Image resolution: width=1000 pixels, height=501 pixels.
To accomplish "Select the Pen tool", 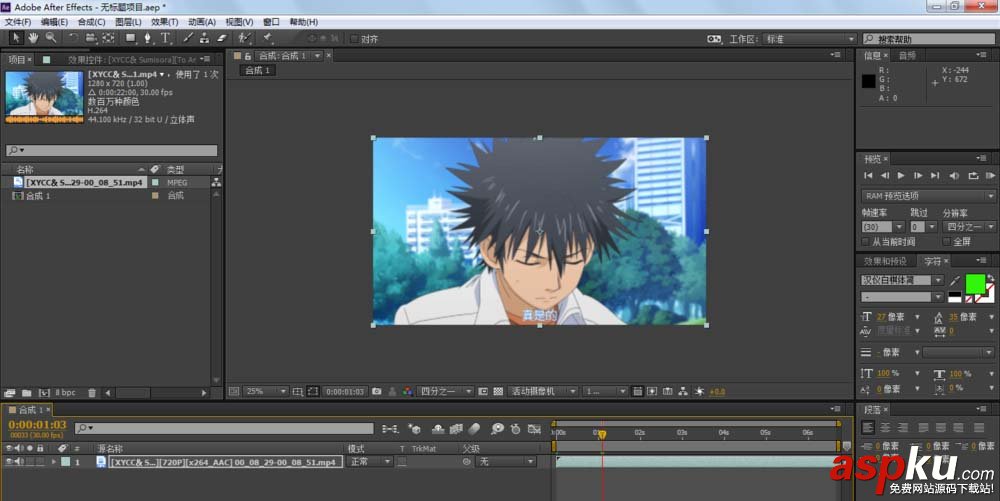I will point(148,38).
